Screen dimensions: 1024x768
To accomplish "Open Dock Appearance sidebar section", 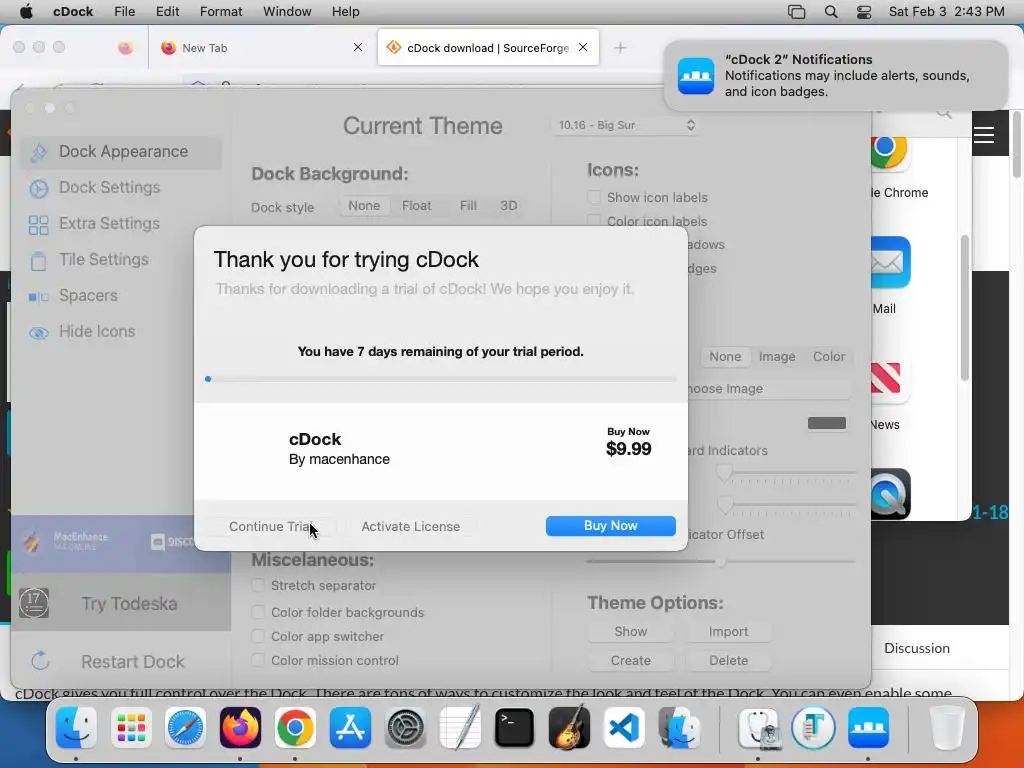I will [121, 152].
